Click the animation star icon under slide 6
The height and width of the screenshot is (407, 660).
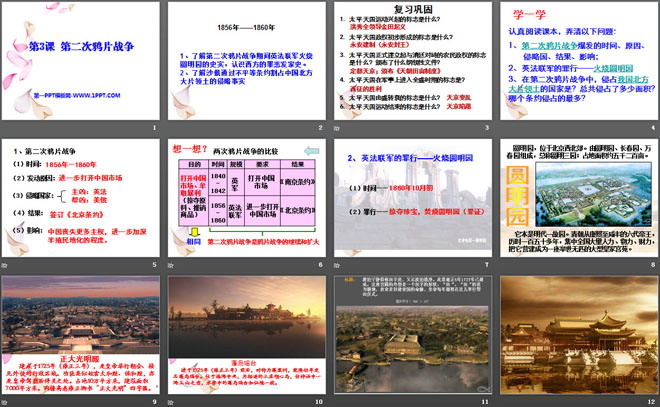tap(171, 265)
